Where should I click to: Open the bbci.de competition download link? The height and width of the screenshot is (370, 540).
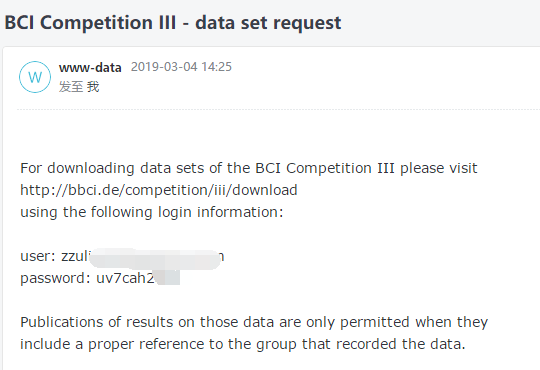(x=159, y=190)
